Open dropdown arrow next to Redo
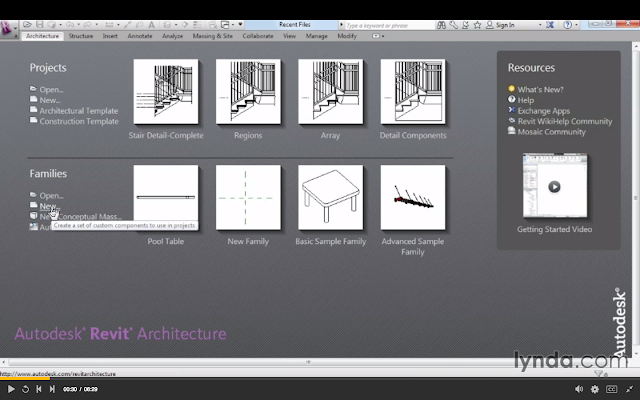This screenshot has width=640, height=400. (96, 25)
